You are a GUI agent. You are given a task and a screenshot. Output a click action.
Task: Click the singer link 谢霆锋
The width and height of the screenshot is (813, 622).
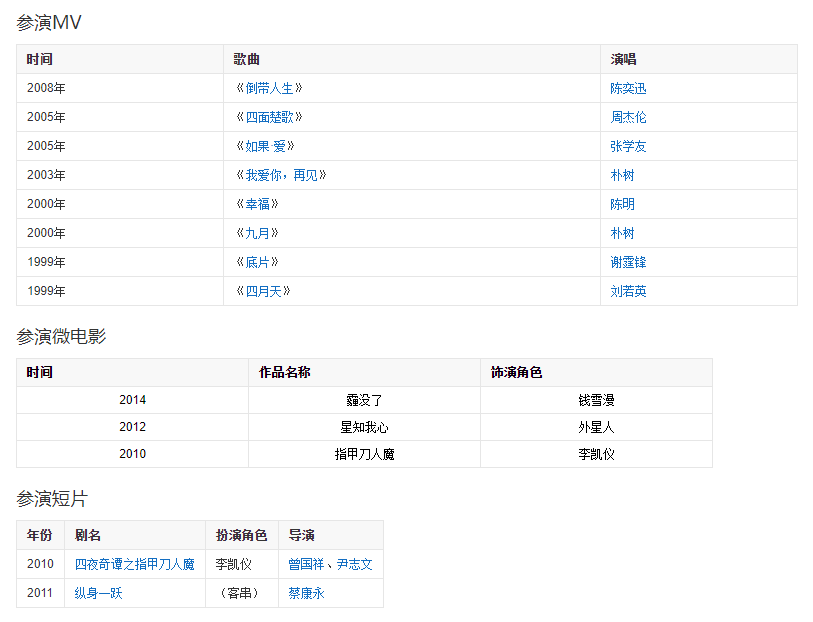click(628, 262)
